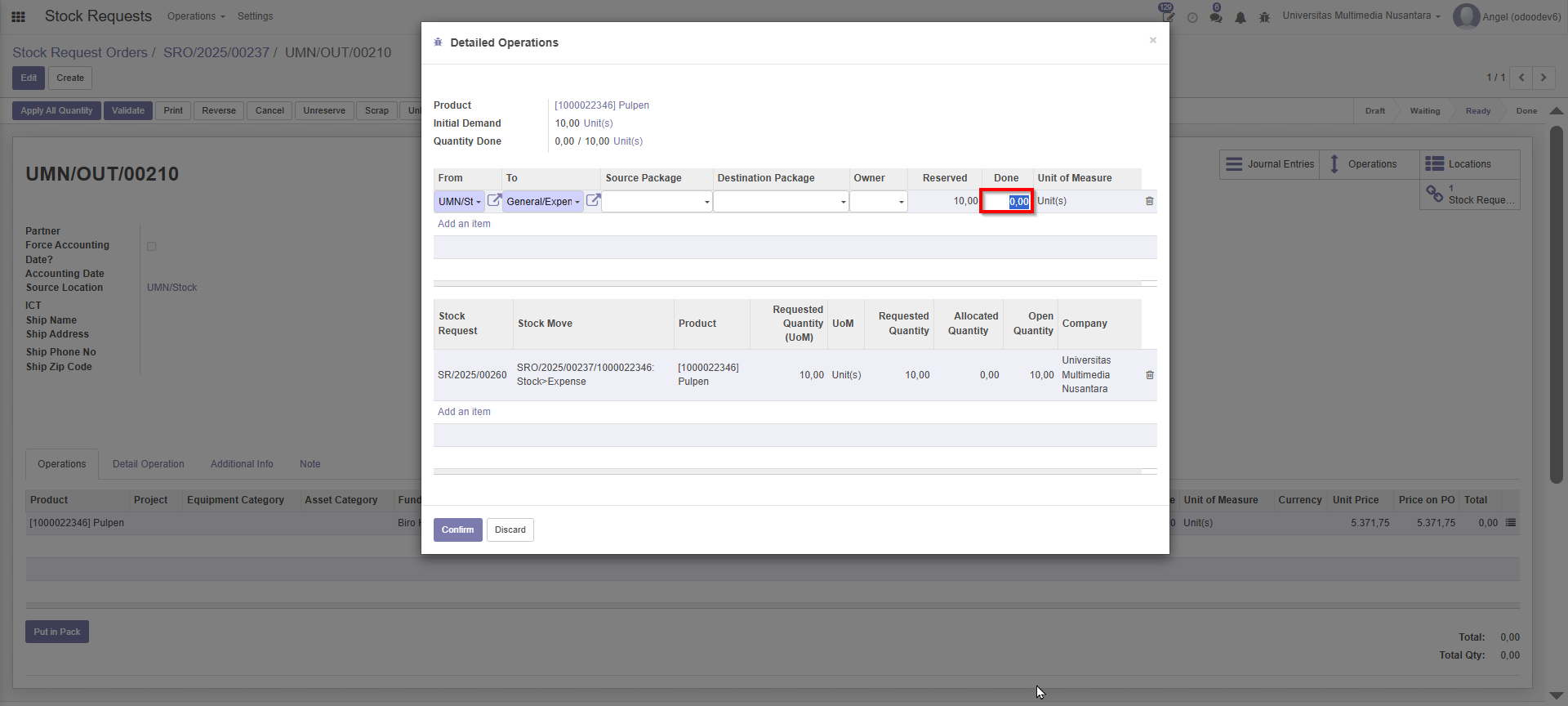Delete the operation line with trash icon

click(x=1149, y=201)
